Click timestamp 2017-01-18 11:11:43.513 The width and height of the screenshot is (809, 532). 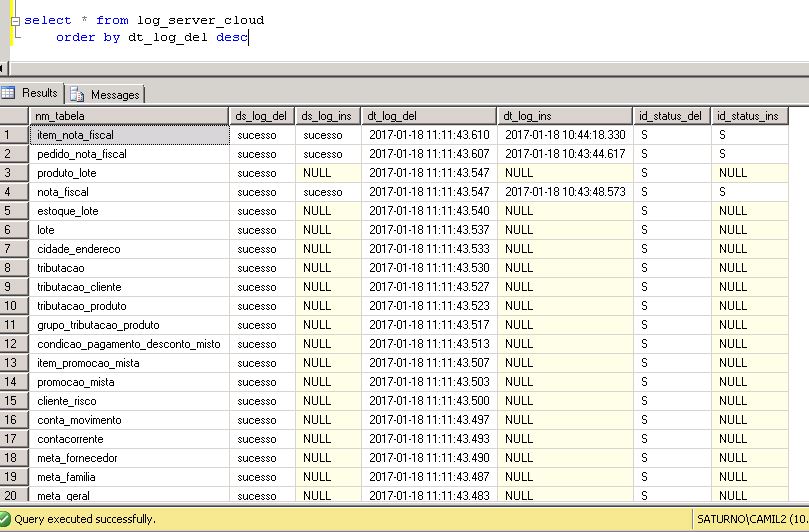click(x=429, y=344)
